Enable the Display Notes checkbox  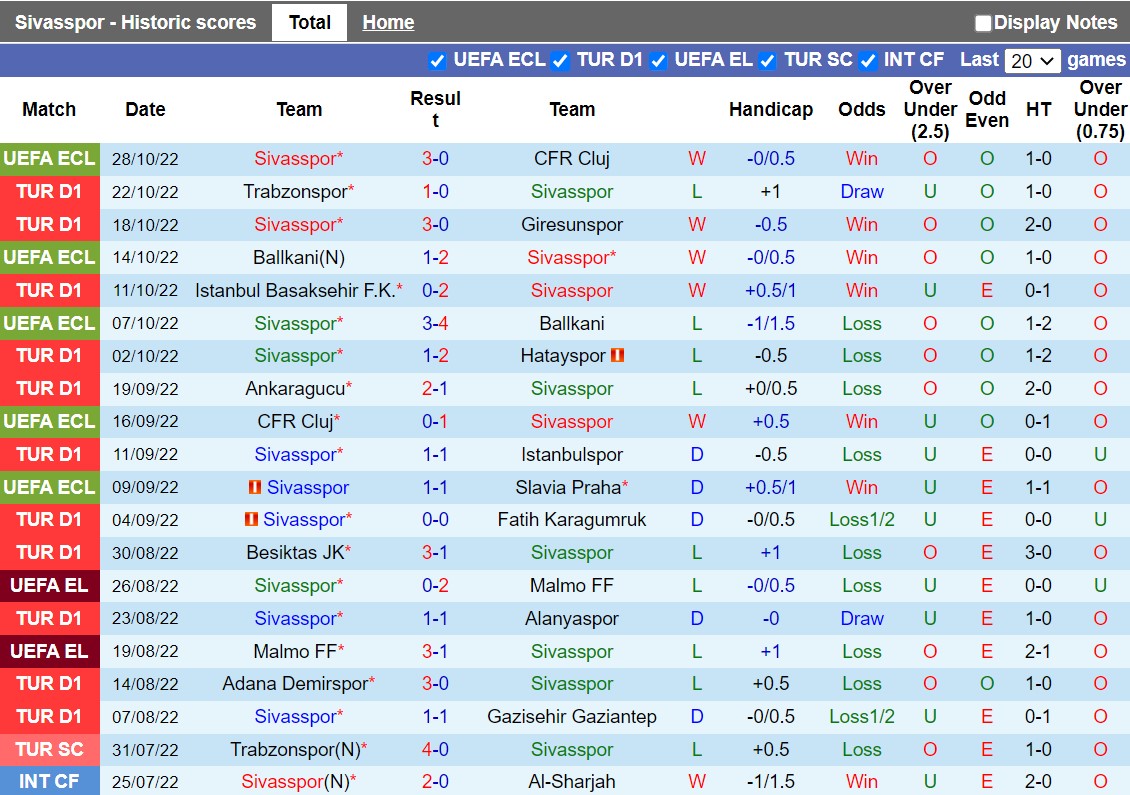983,23
